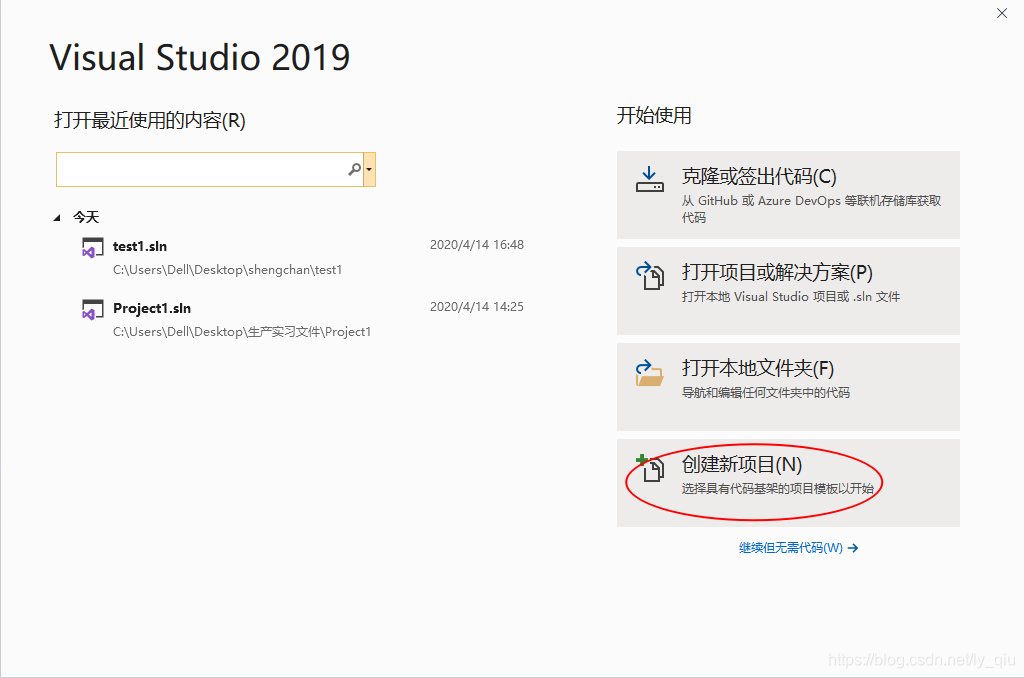Click the Project1.sln solution file icon
The height and width of the screenshot is (678, 1024).
(92, 310)
